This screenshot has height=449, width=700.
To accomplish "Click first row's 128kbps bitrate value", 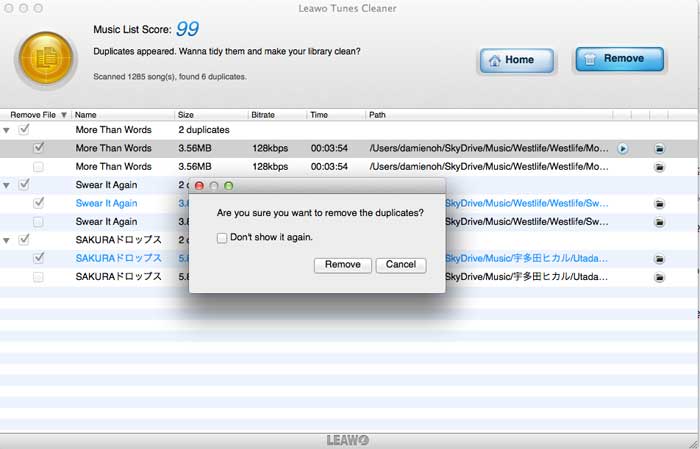I will [270, 148].
